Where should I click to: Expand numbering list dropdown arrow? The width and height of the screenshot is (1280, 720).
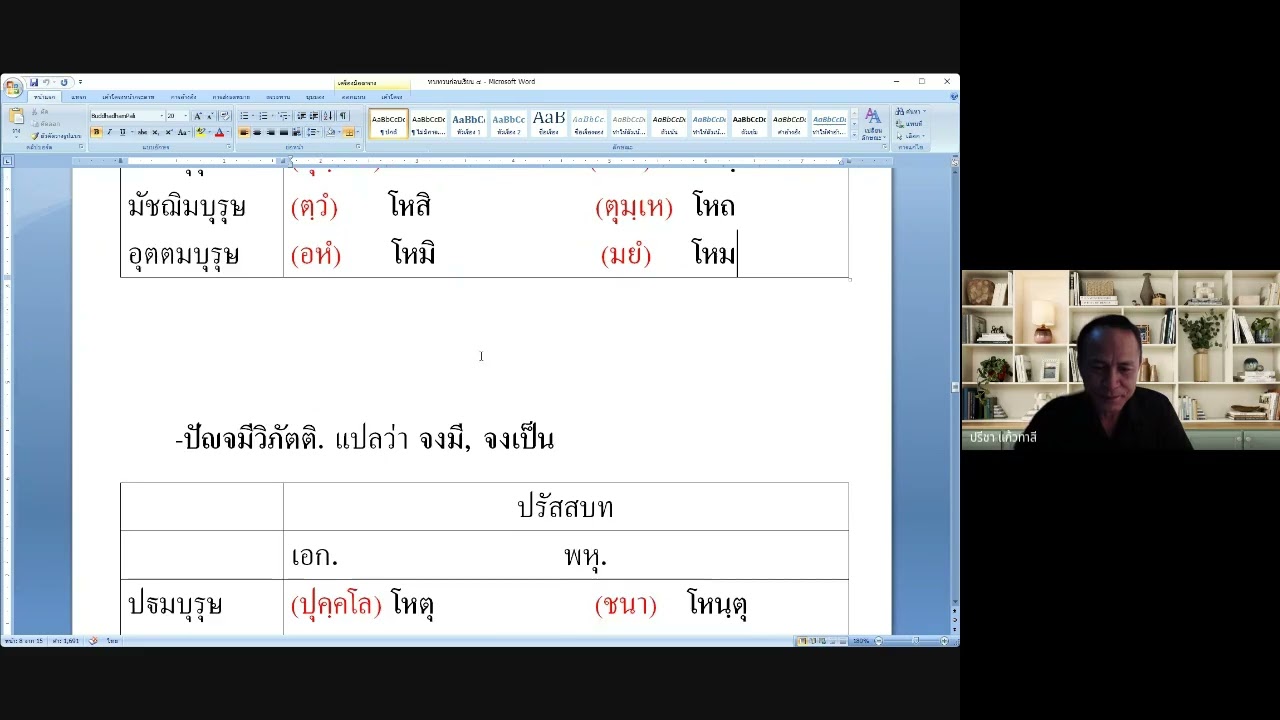point(272,116)
